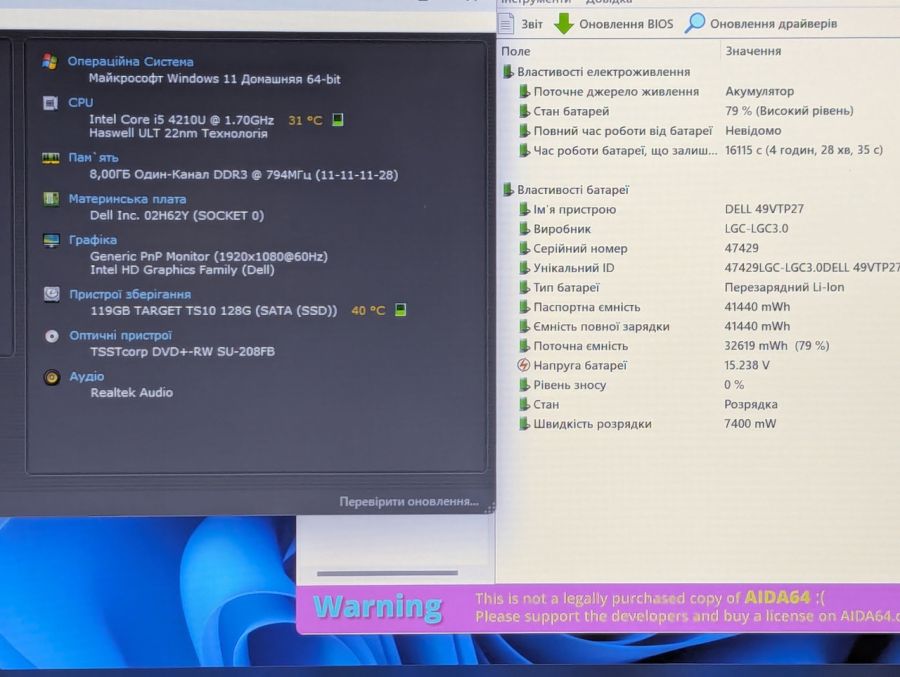This screenshot has height=677, width=900.
Task: Click icon beside Ім'я пристрою
Action: pyautogui.click(x=524, y=209)
